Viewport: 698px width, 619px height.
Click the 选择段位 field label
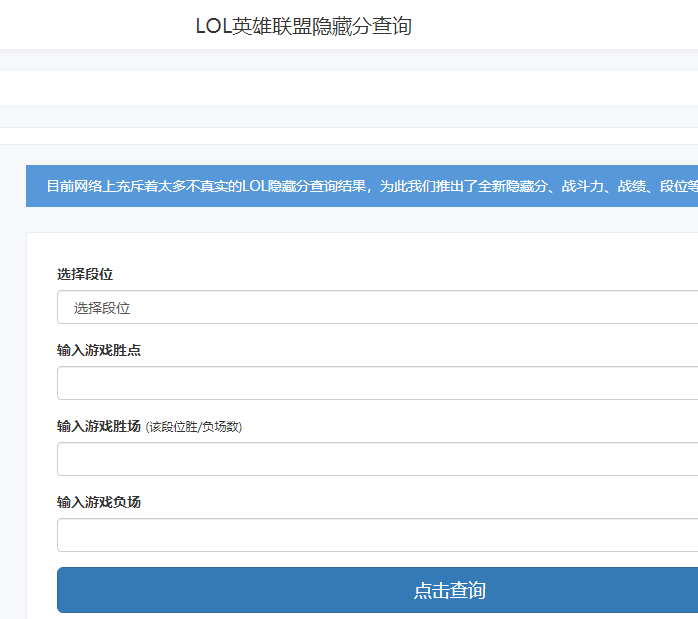[85, 274]
